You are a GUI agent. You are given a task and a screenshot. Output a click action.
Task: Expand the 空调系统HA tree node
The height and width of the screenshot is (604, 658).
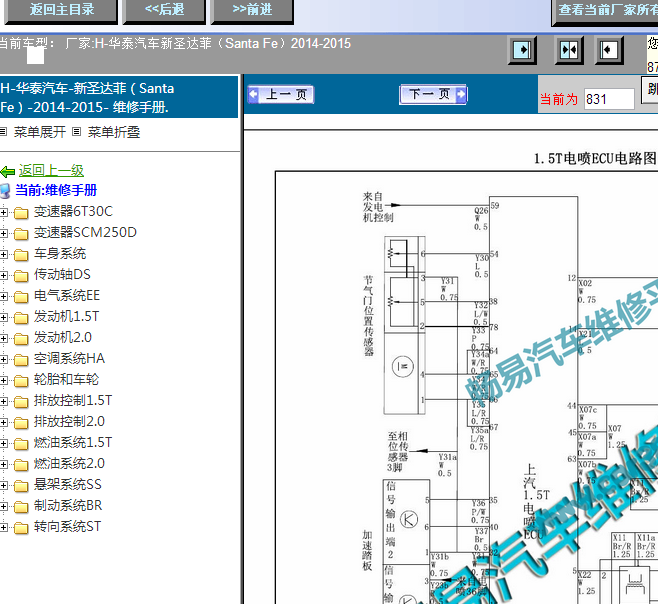4,359
